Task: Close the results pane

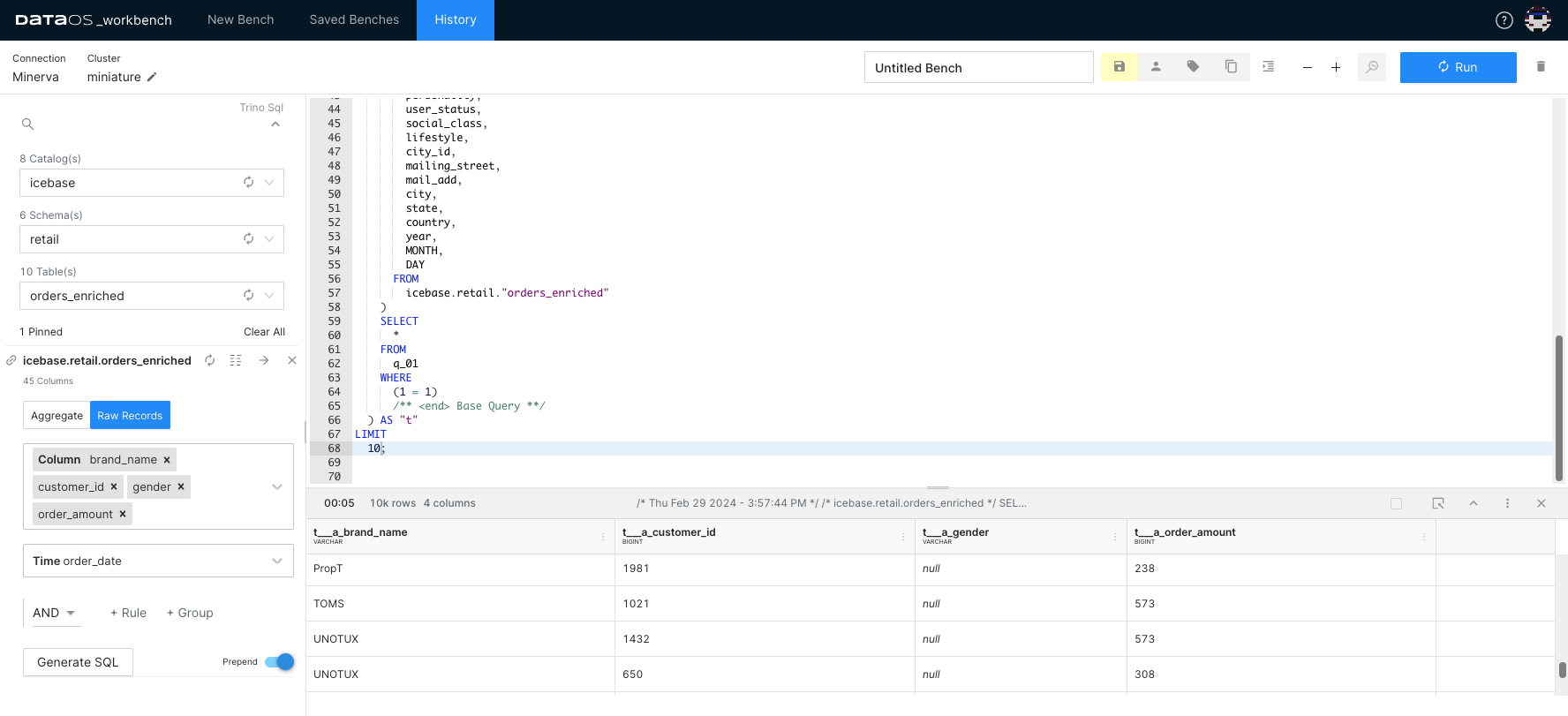Action: [1542, 503]
